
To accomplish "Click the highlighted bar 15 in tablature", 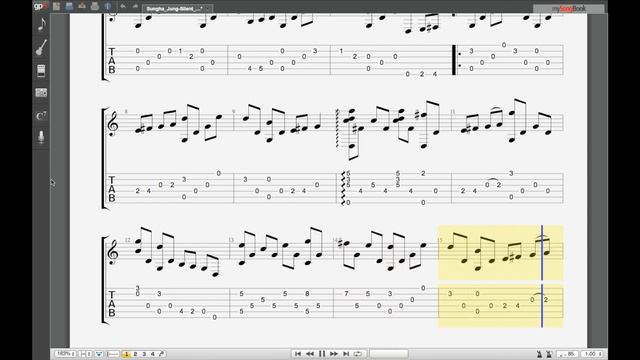I will click(500, 305).
